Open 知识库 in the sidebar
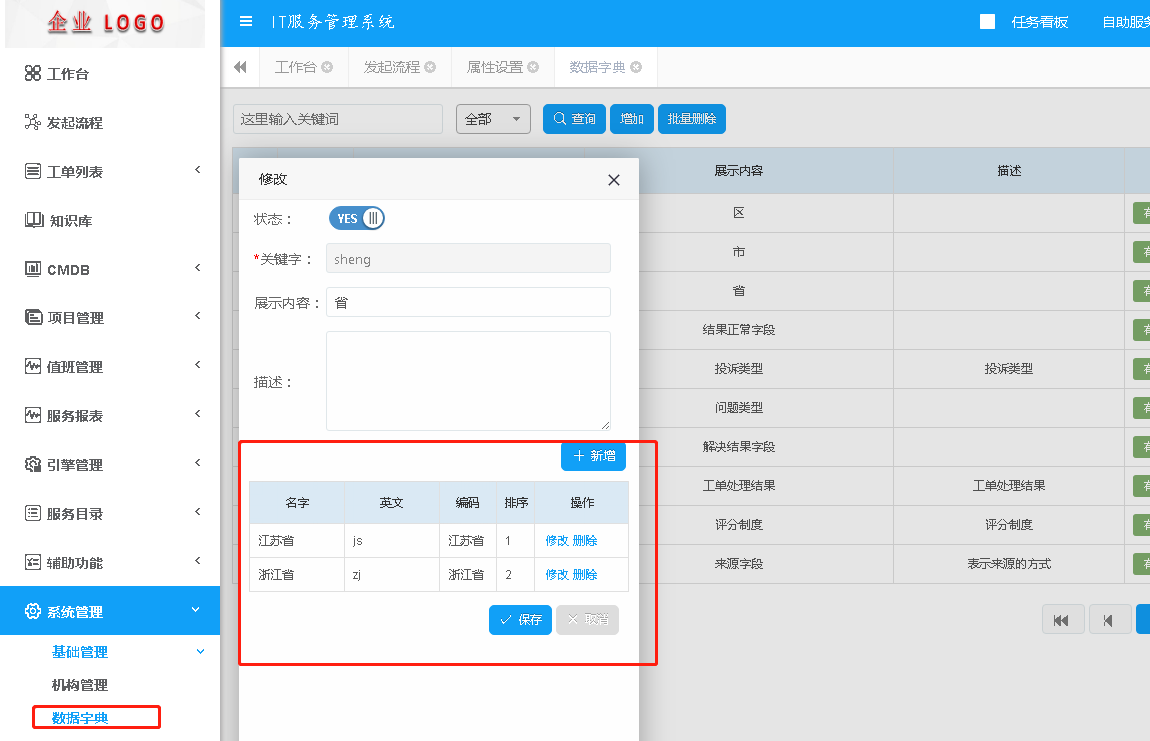The width and height of the screenshot is (1150, 741). (70, 221)
